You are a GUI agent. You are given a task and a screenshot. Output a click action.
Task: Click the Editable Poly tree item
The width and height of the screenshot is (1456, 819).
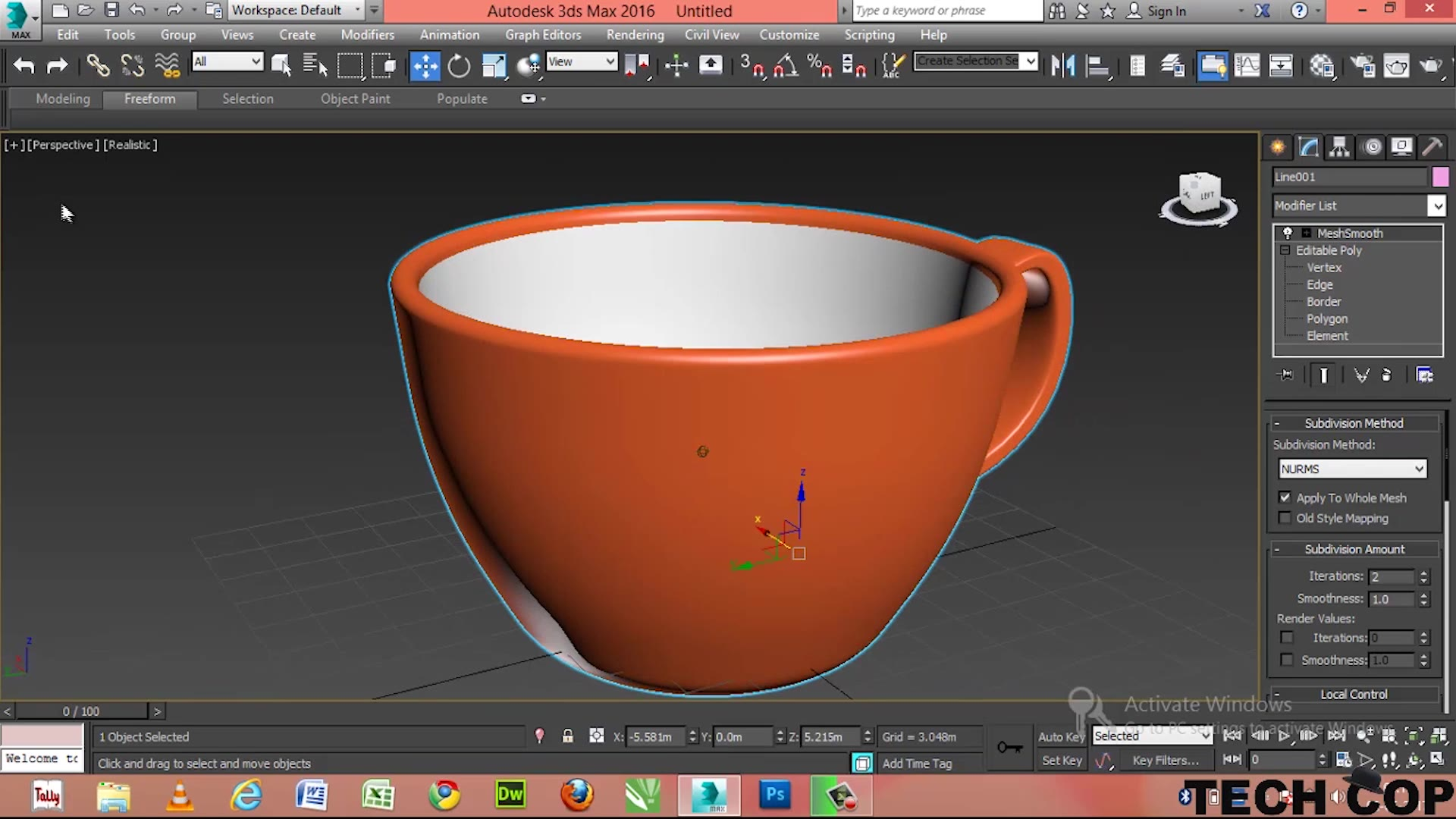(1329, 250)
